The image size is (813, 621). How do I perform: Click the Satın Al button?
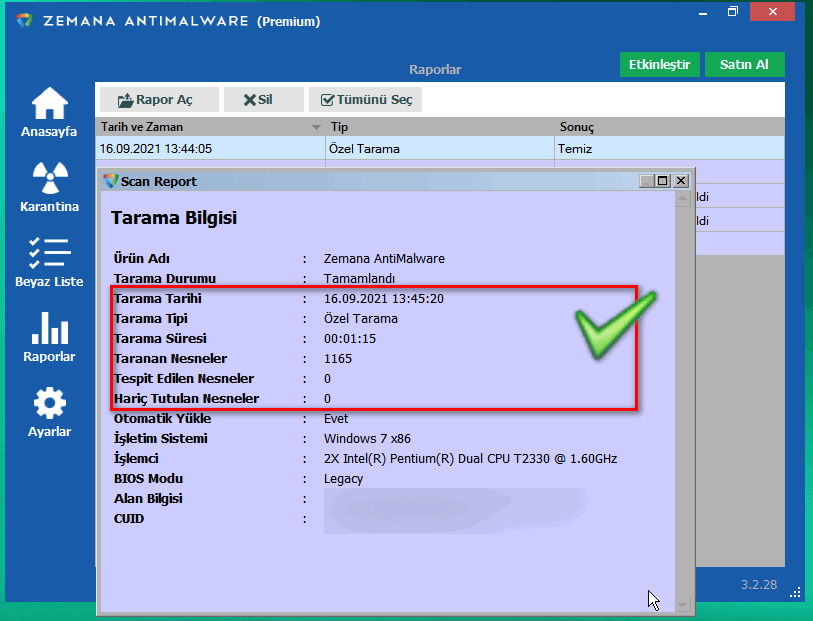point(745,65)
